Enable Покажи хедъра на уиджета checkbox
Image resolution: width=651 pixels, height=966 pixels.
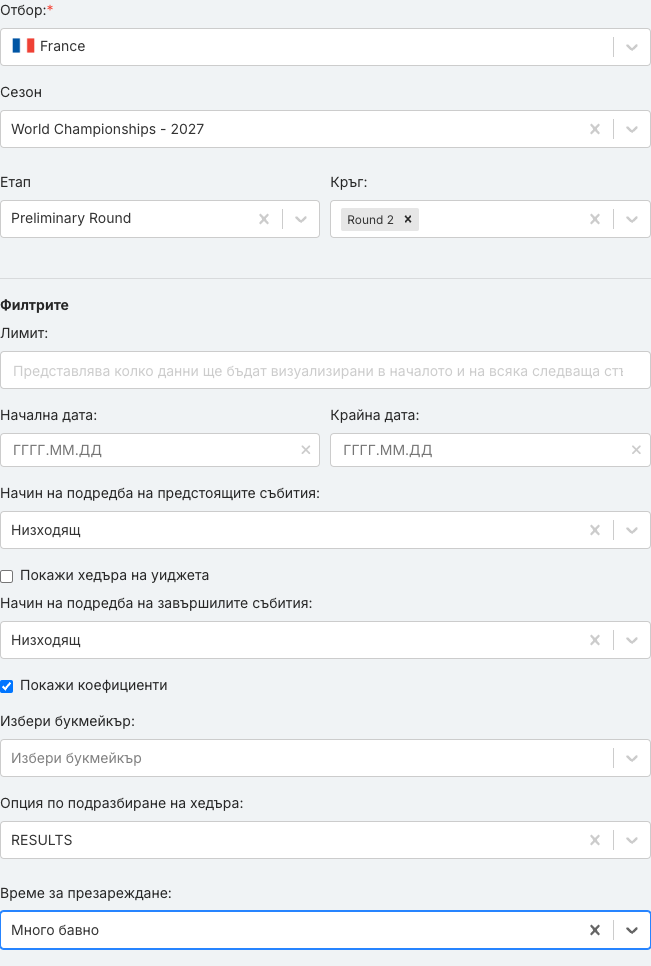click(x=7, y=577)
